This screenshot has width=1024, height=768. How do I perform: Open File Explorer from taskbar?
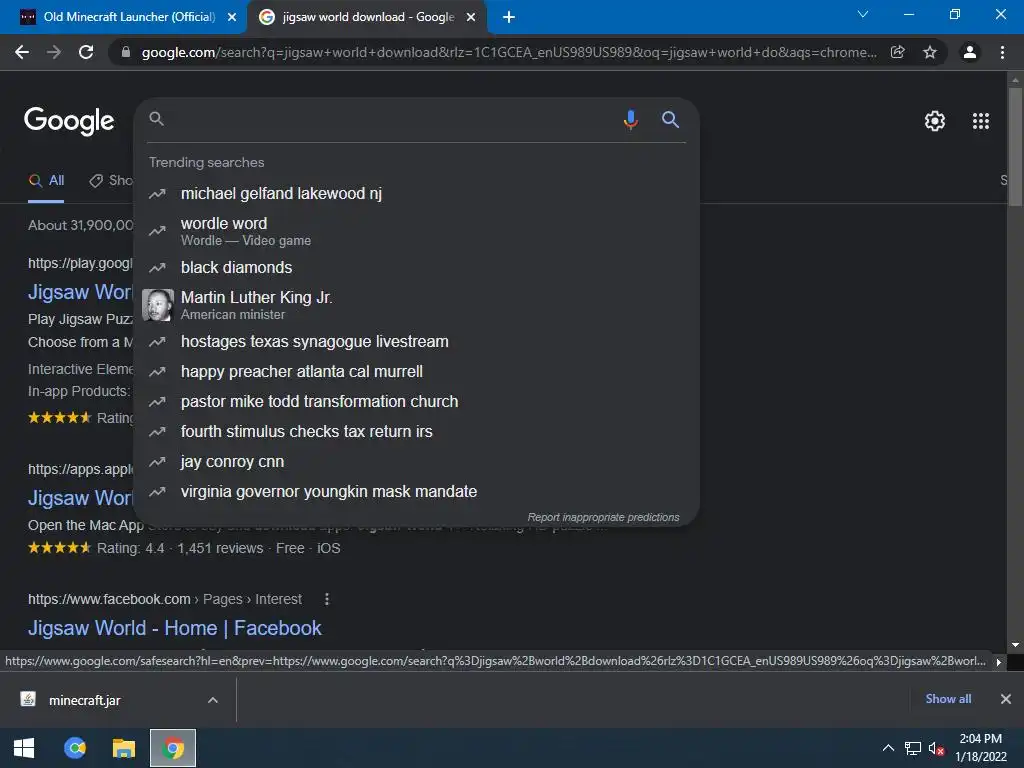click(x=123, y=748)
